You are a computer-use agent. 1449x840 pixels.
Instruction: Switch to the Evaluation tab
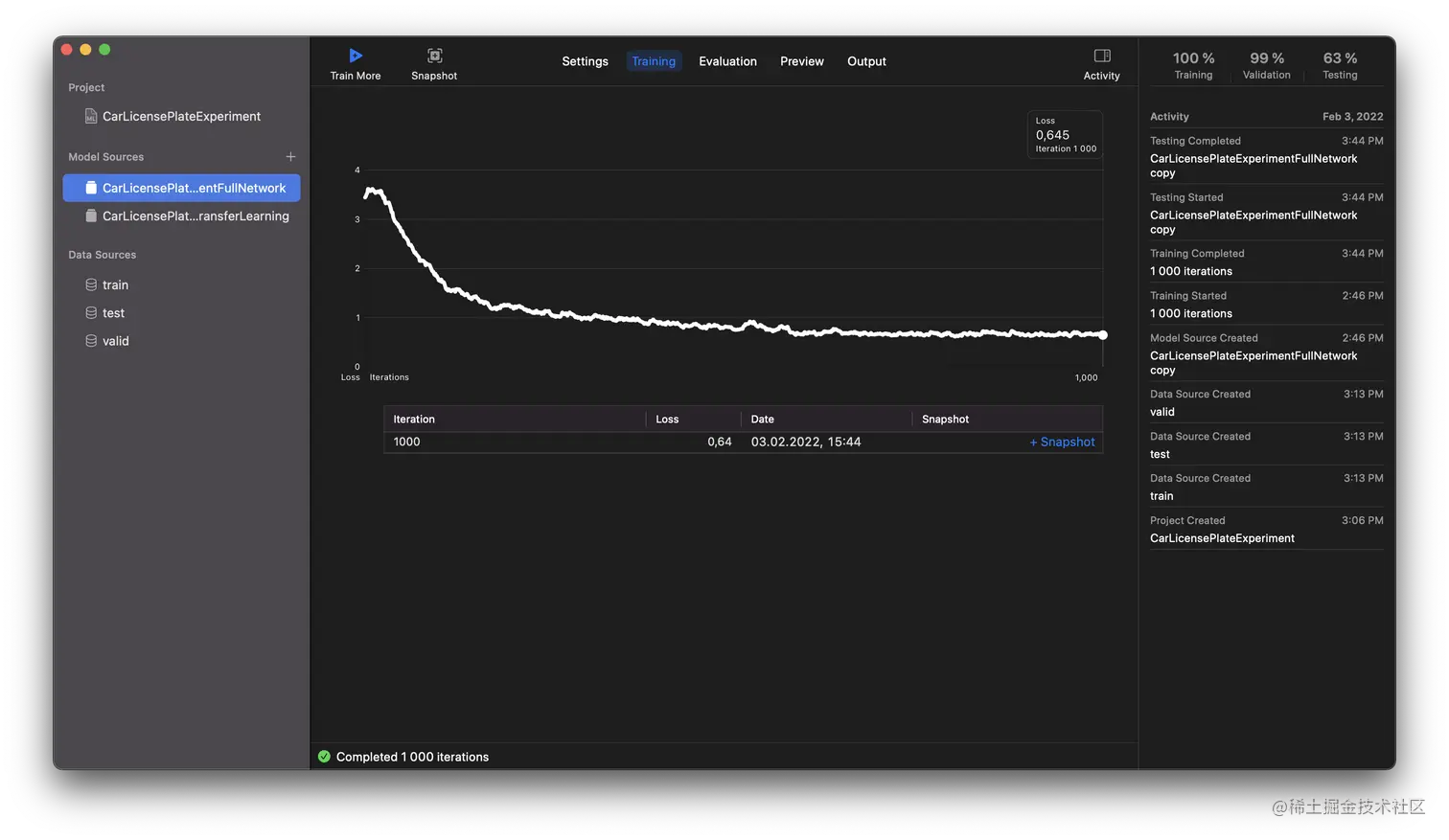coord(727,60)
